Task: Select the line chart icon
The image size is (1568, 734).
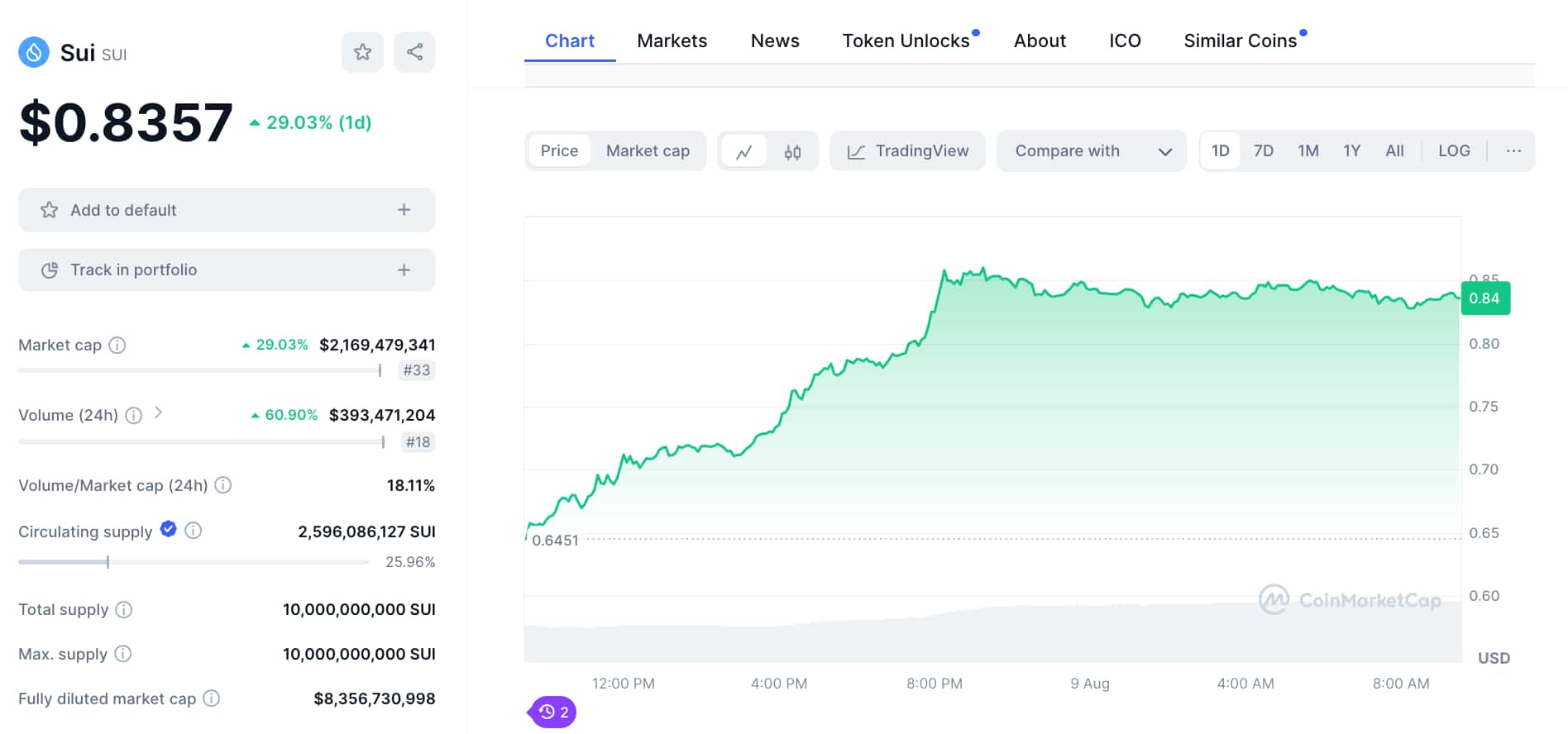Action: click(743, 150)
